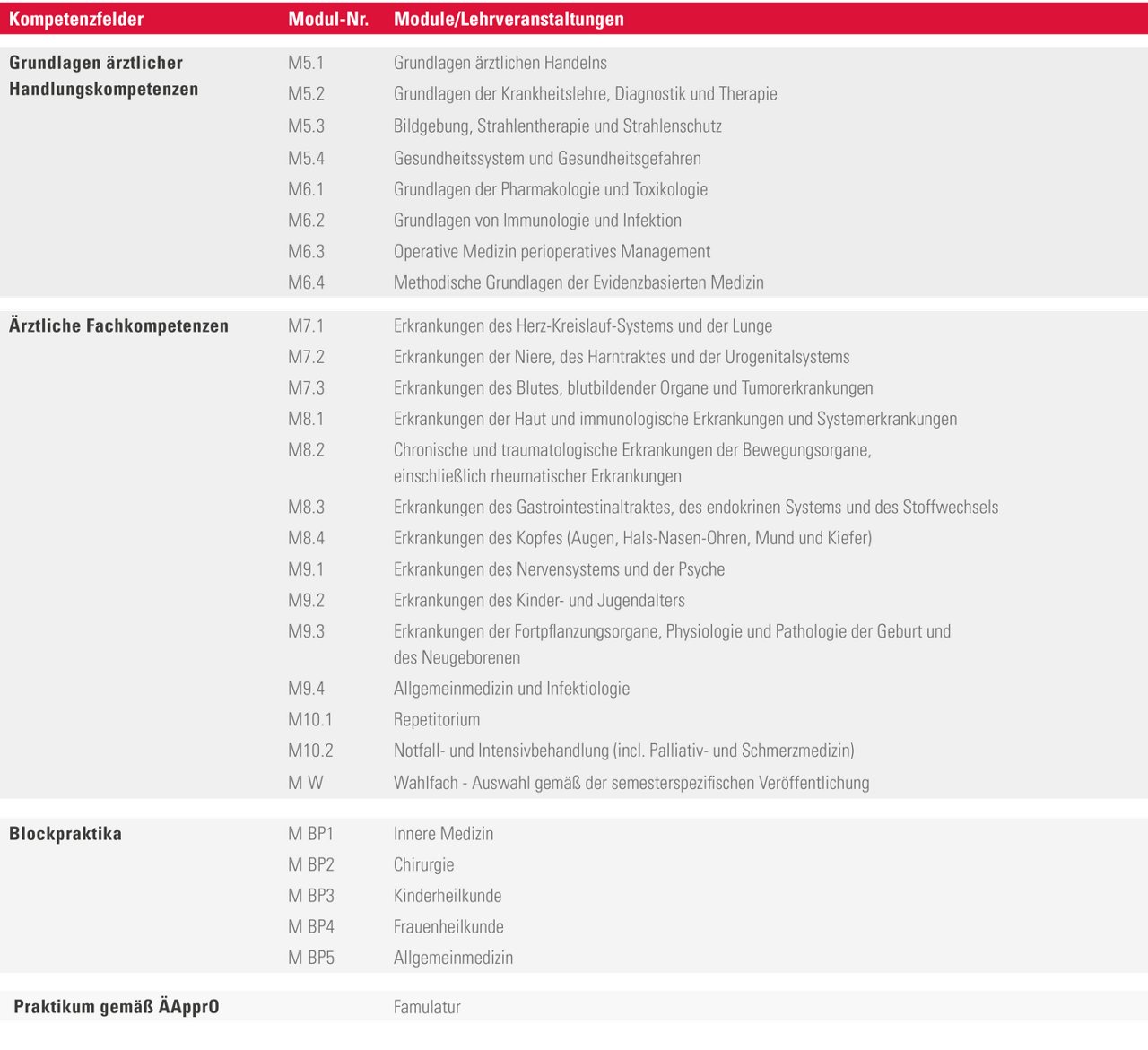
Task: Click the Modul-Nr. column header
Action: coord(328,19)
